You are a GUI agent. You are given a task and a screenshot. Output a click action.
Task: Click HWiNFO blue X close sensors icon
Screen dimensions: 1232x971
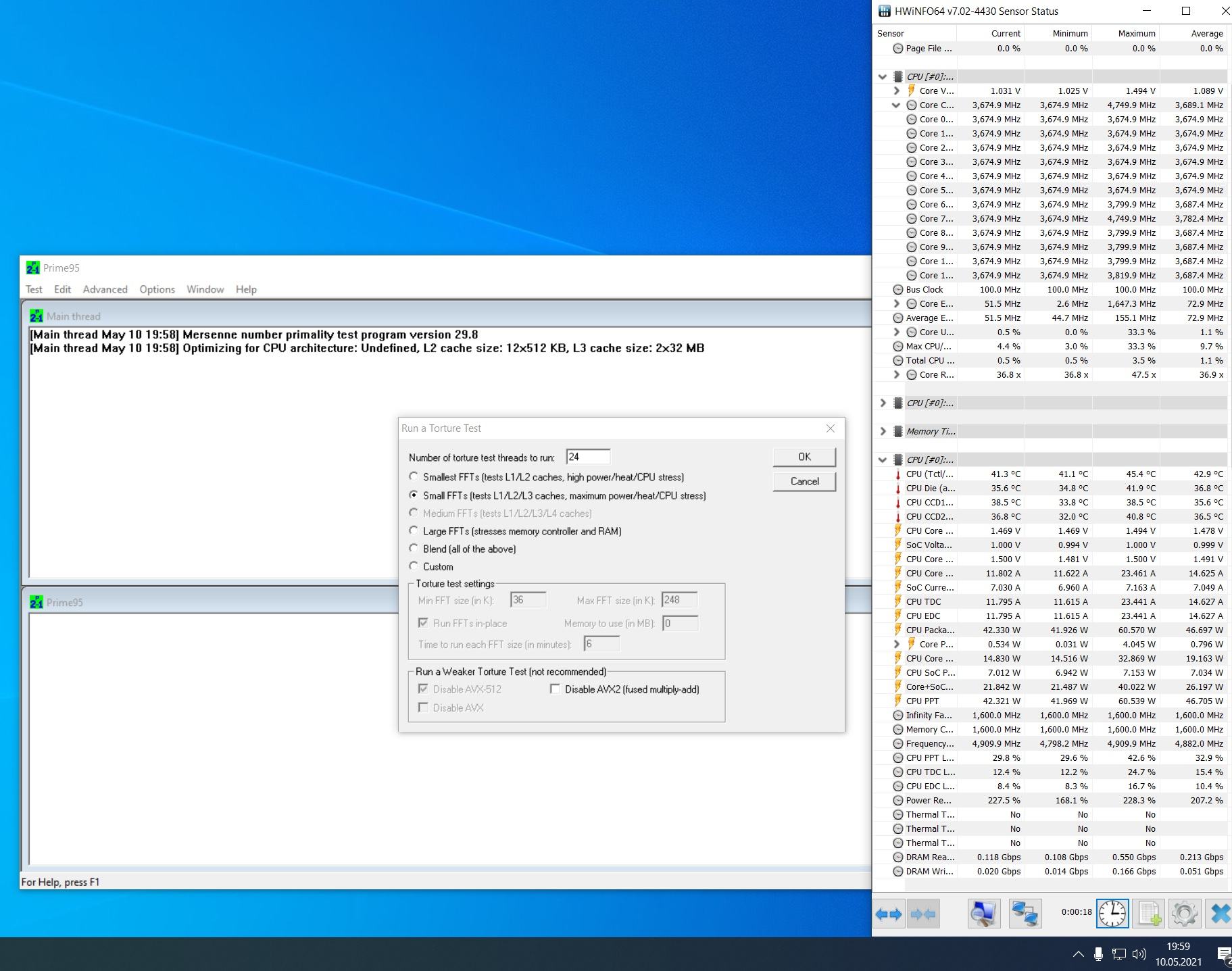pyautogui.click(x=1219, y=914)
